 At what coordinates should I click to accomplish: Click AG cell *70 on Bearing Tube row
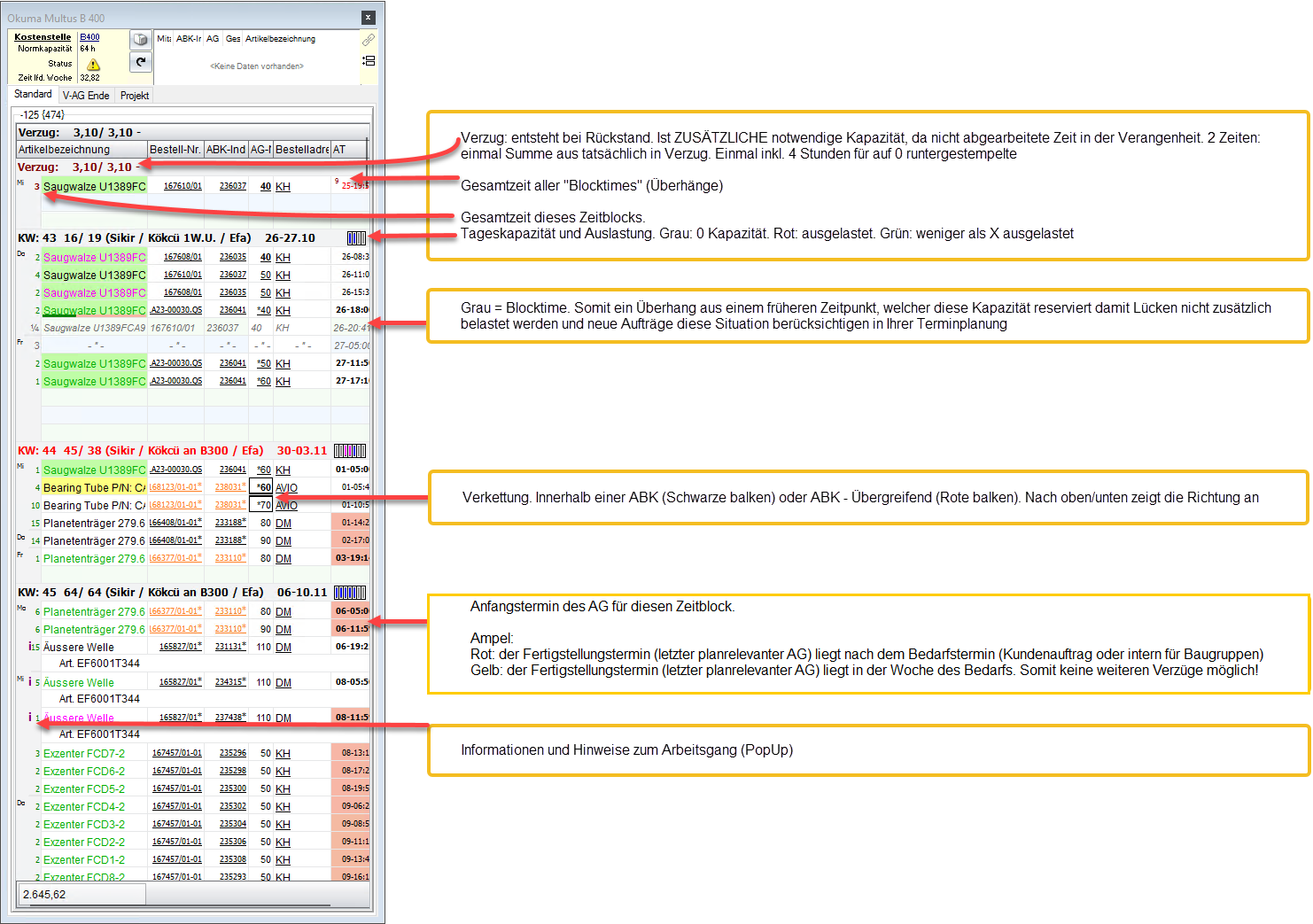tap(261, 505)
